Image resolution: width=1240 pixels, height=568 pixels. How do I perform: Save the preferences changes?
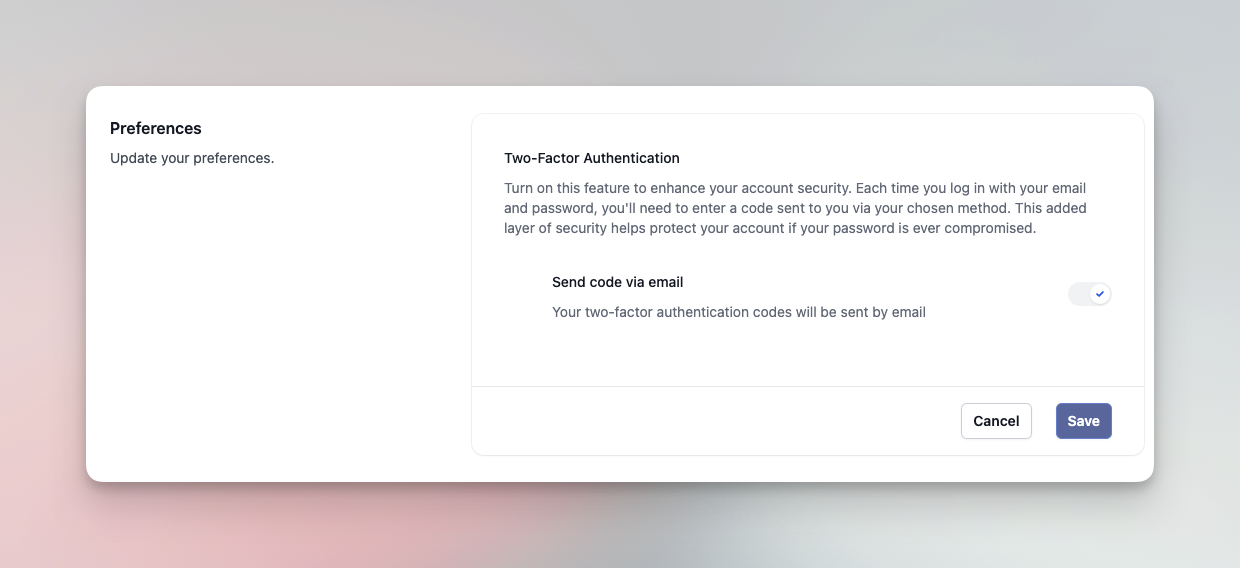pyautogui.click(x=1083, y=421)
